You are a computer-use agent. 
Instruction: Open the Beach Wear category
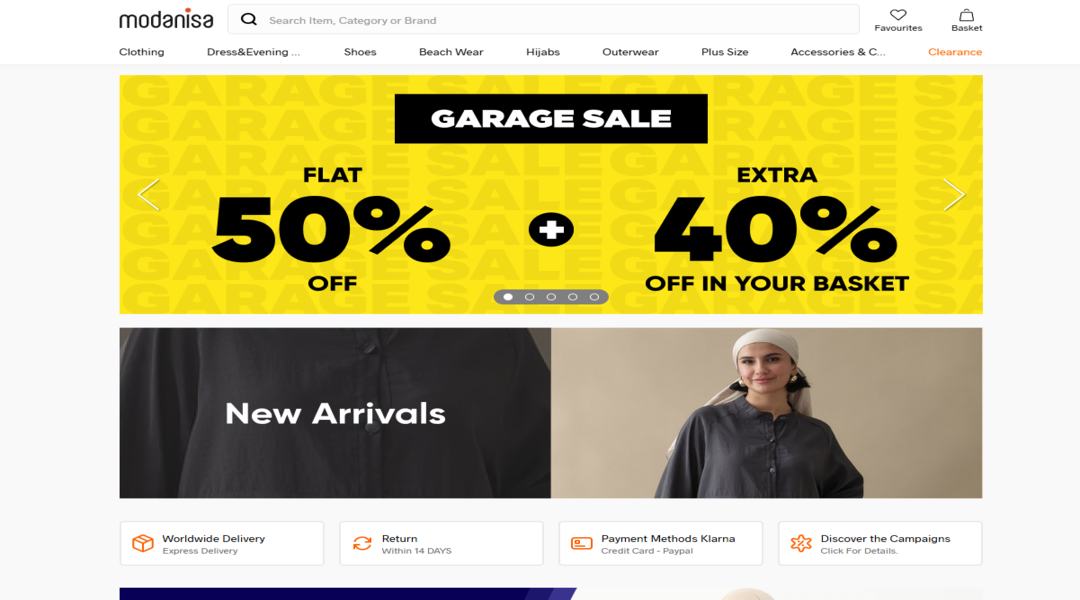click(451, 52)
